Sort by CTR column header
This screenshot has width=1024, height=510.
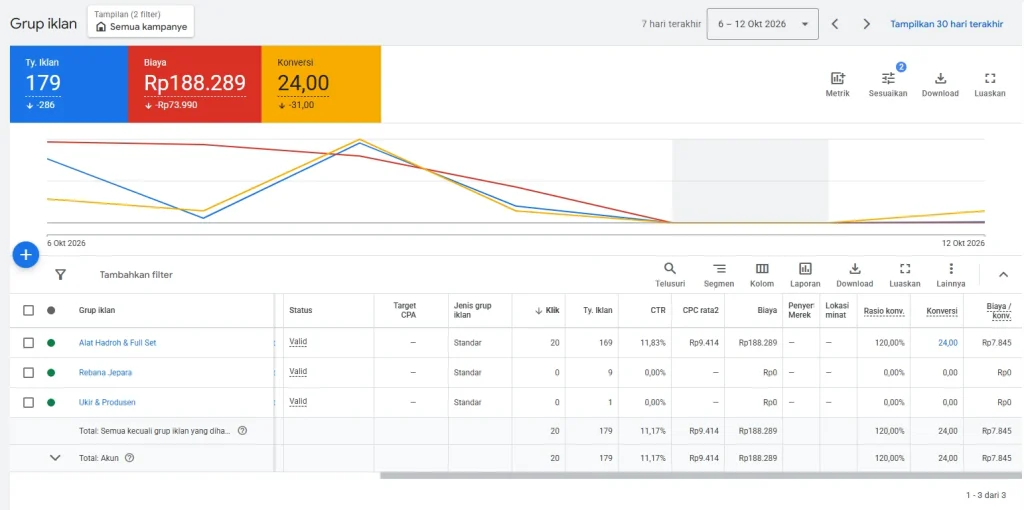tap(658, 310)
